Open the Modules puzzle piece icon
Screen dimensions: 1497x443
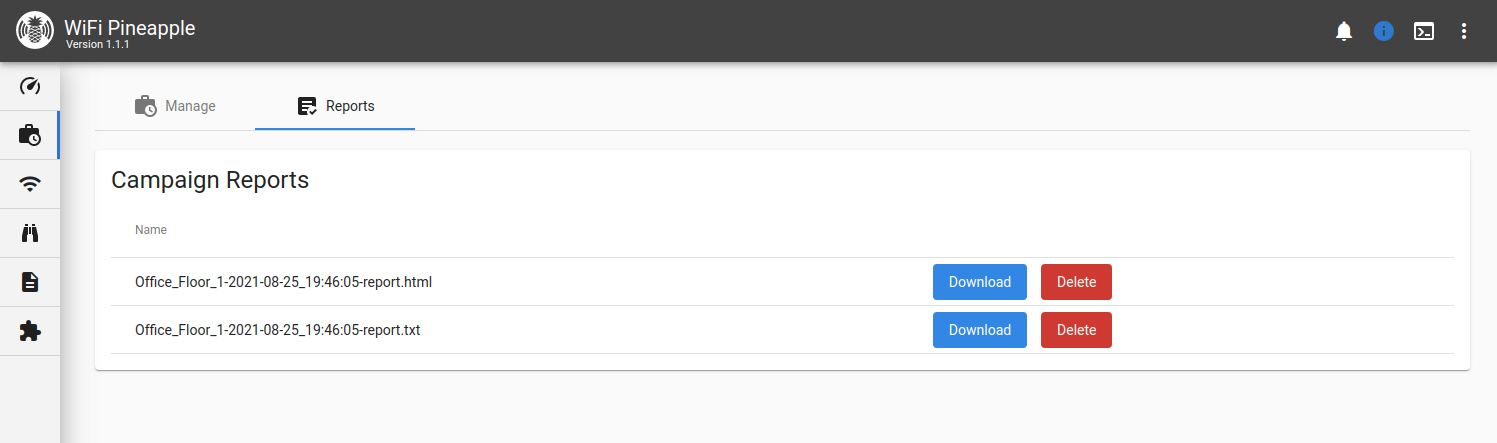[x=30, y=331]
